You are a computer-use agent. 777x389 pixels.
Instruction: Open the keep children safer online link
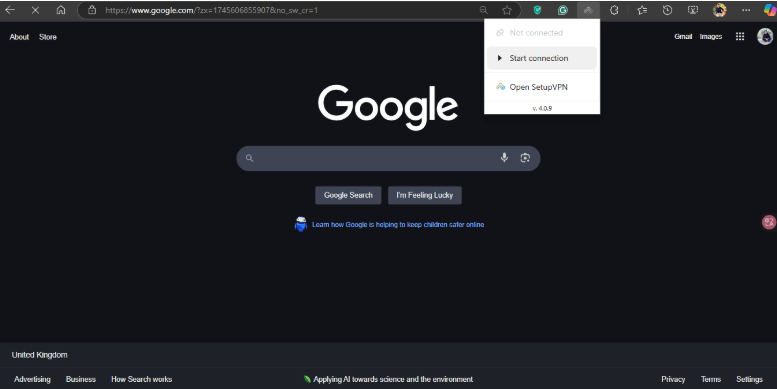coord(398,224)
